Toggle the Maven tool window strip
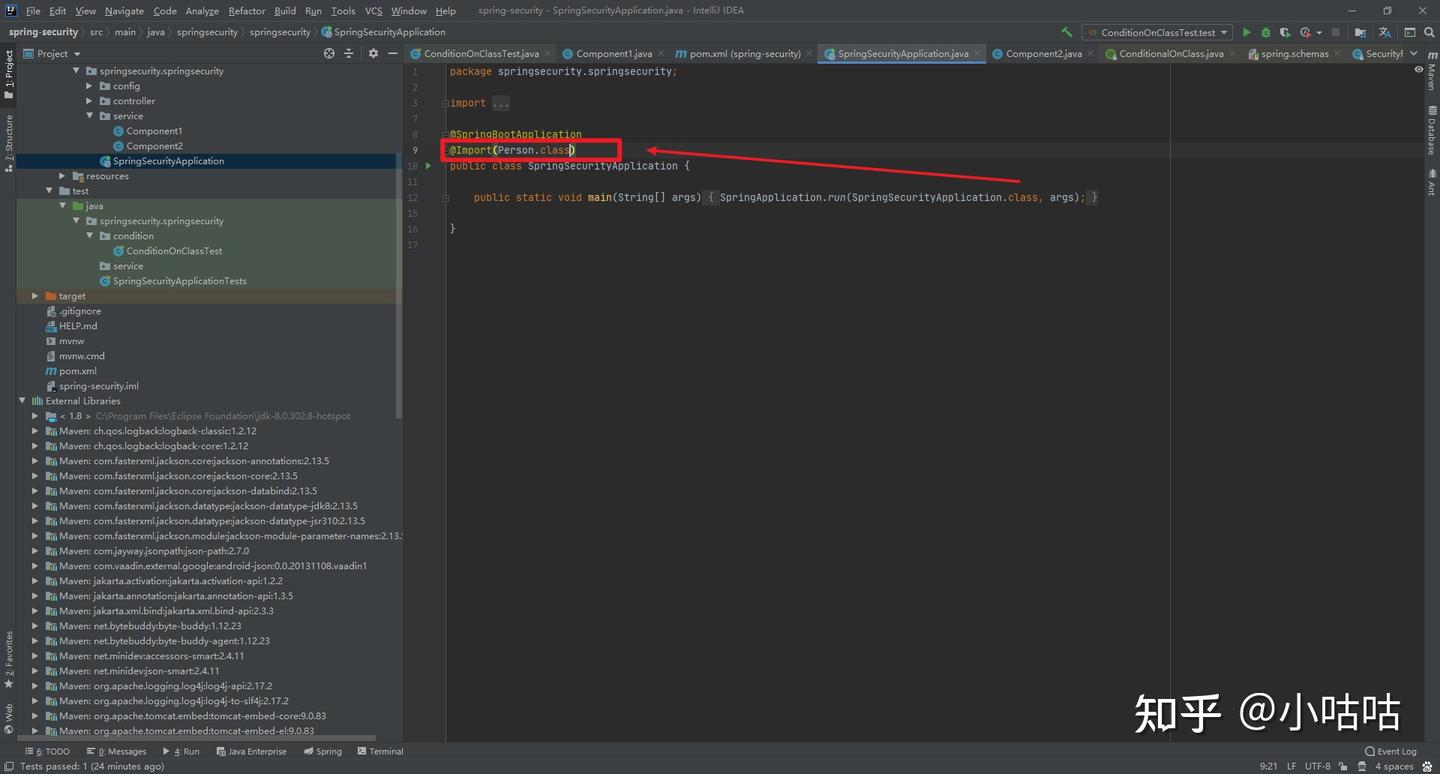Viewport: 1440px width, 774px height. [x=1431, y=72]
